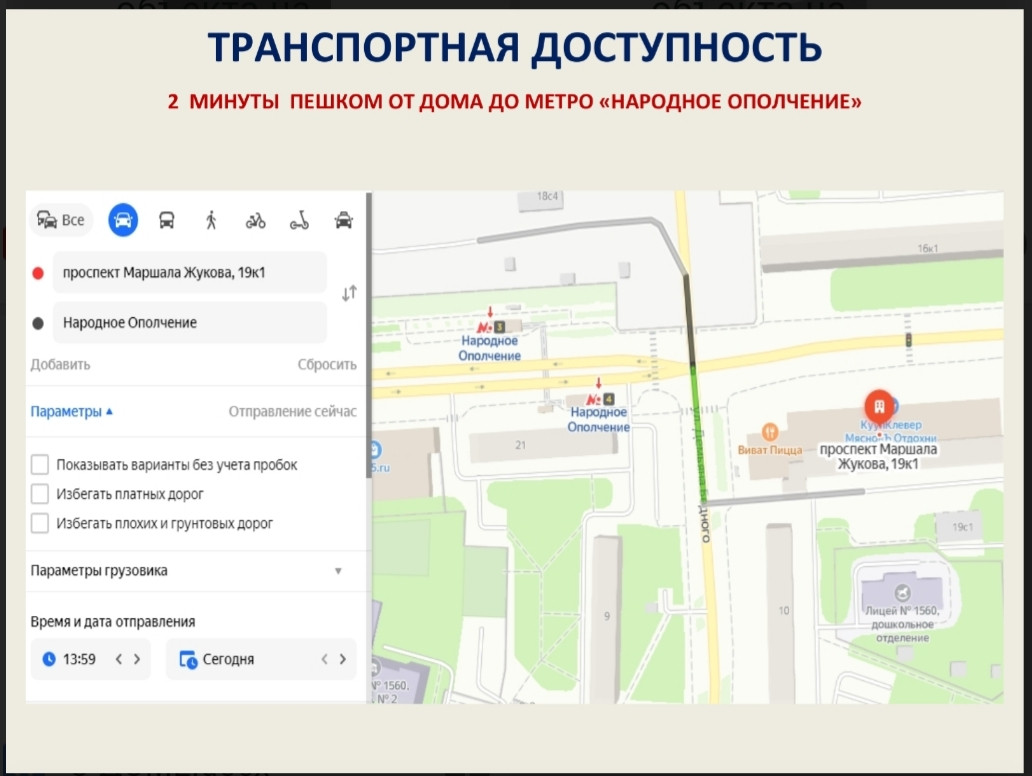Click the 'Виват Пицца' restaurant marker

tap(769, 432)
